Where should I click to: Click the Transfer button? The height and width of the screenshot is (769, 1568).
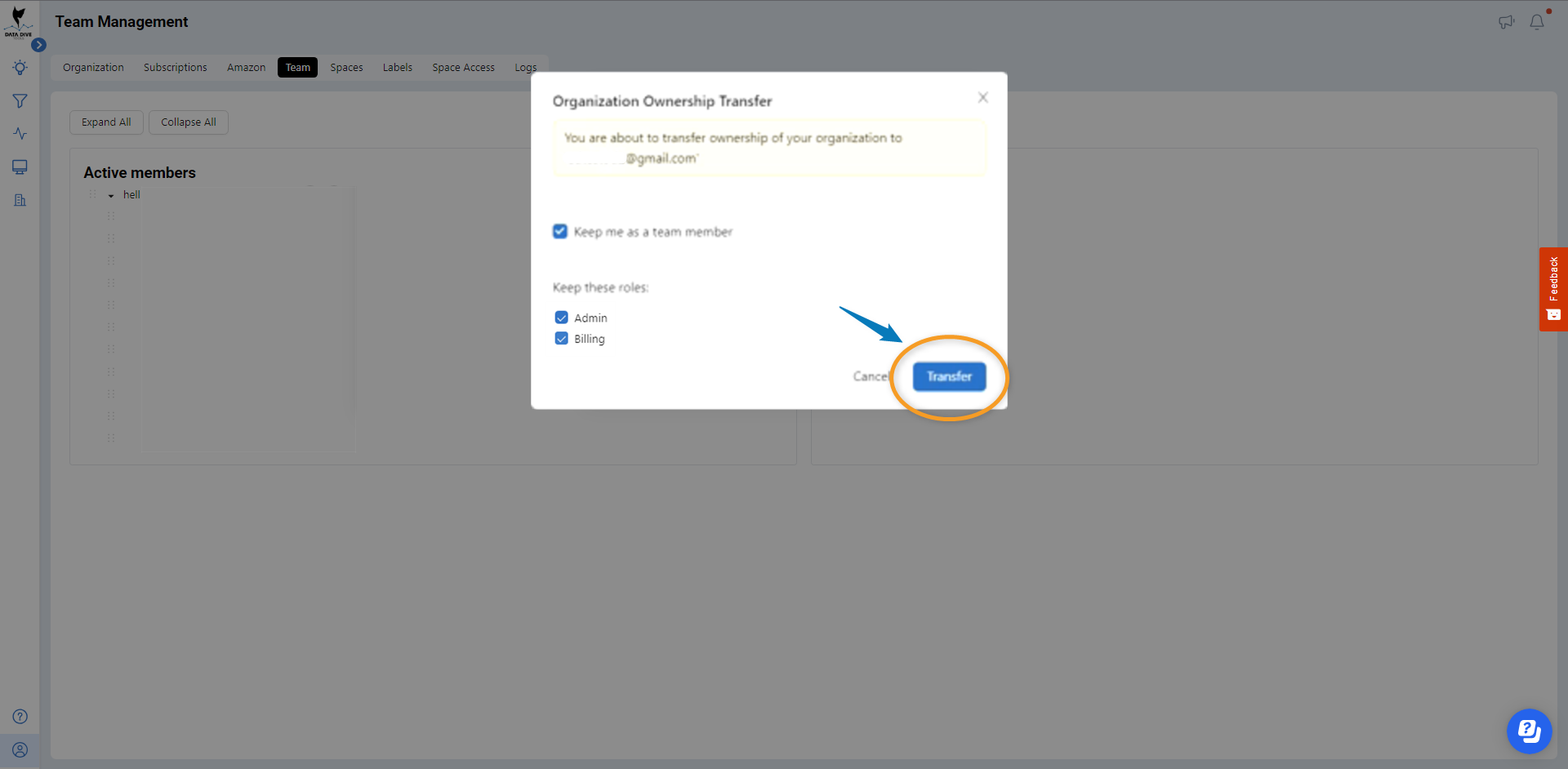click(x=949, y=376)
